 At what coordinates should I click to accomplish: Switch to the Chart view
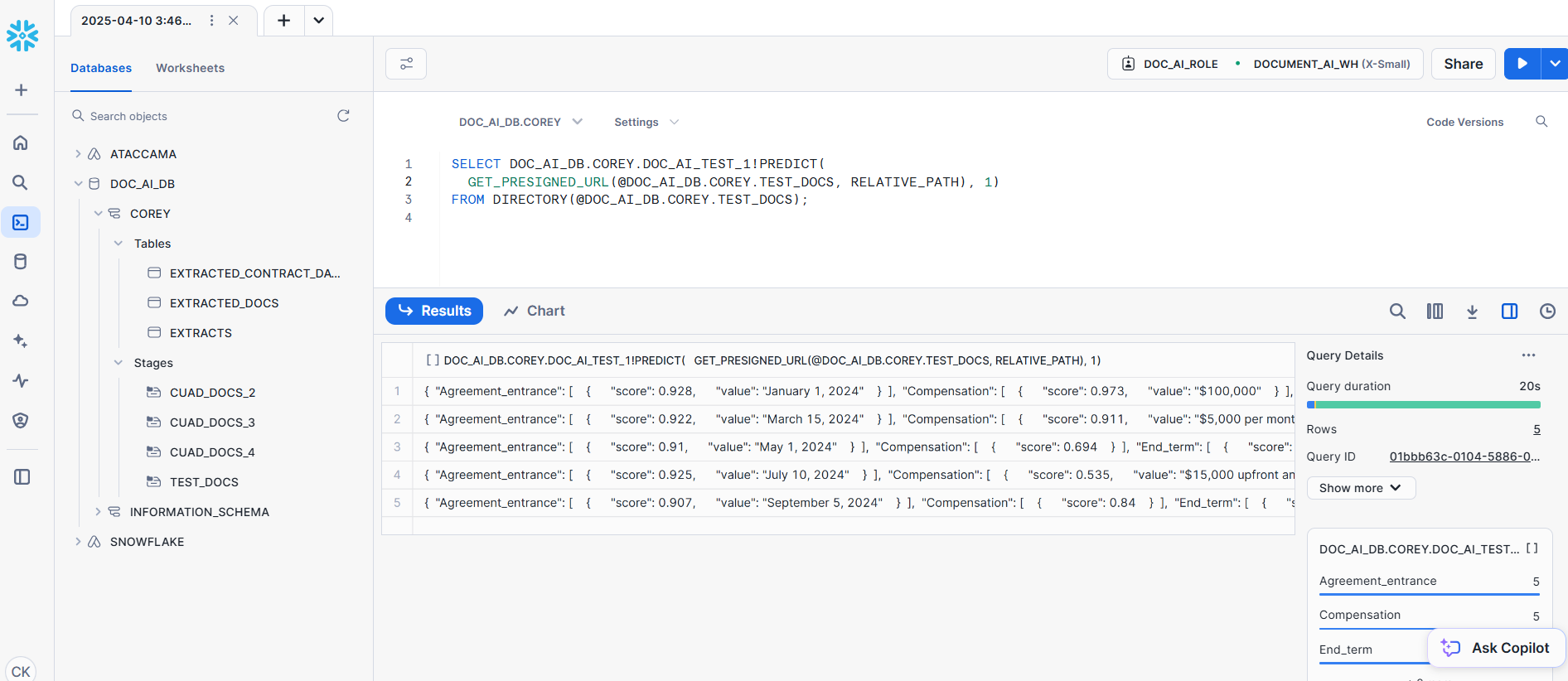pyautogui.click(x=535, y=311)
